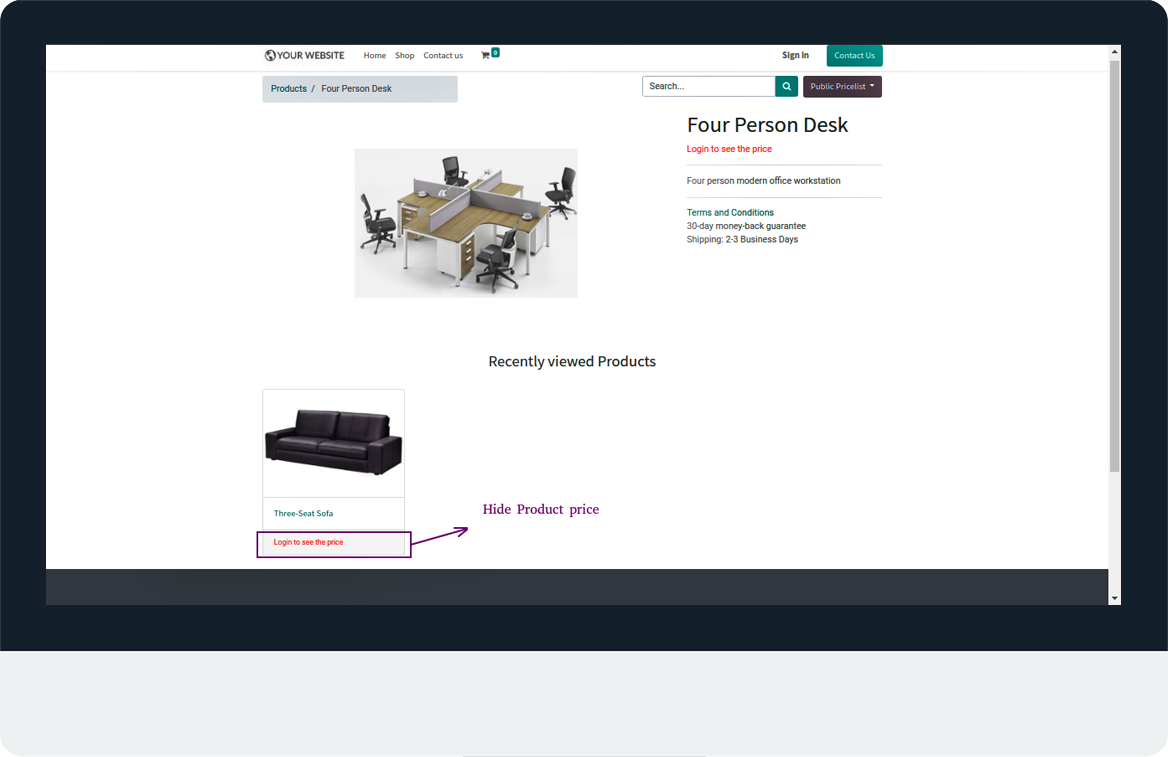1168x757 pixels.
Task: Click the Four Person Desk product image
Action: coord(466,223)
